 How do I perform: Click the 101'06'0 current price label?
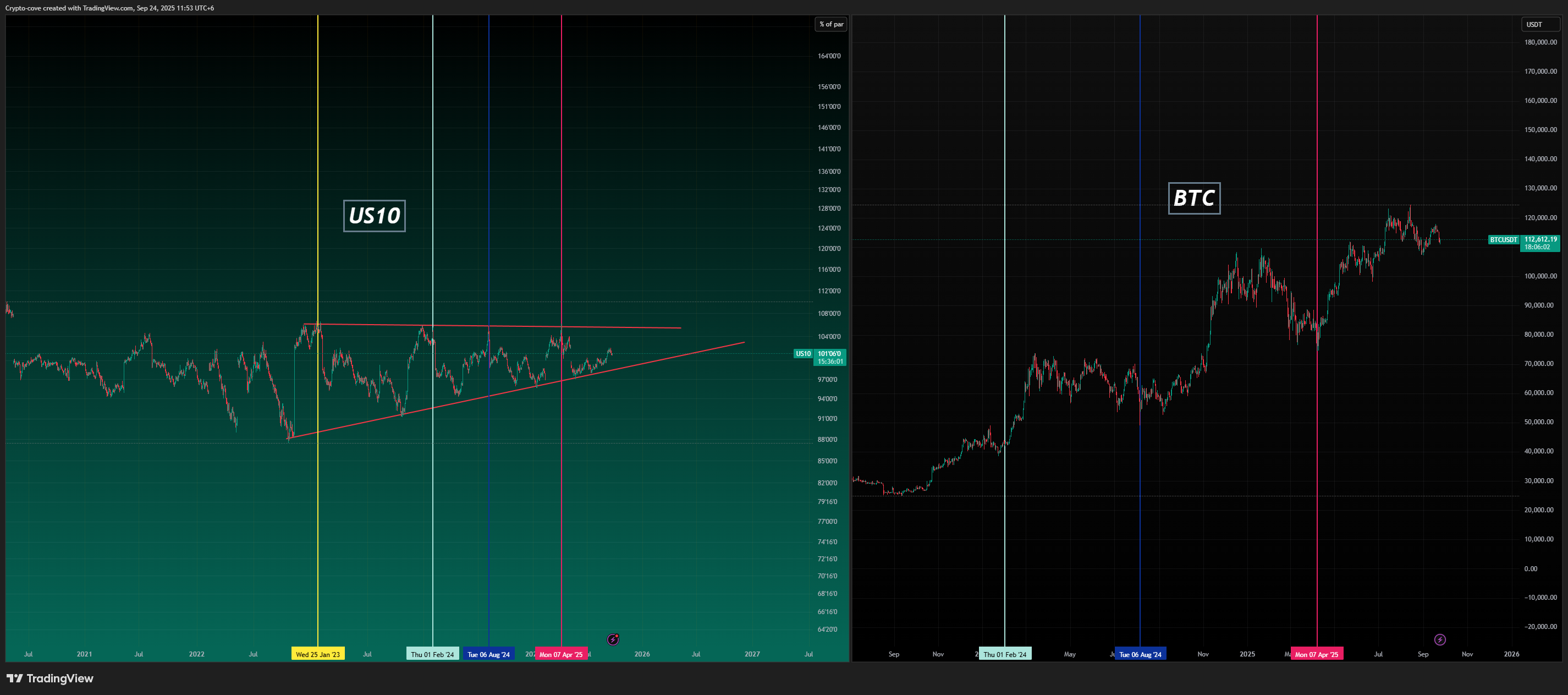point(830,354)
